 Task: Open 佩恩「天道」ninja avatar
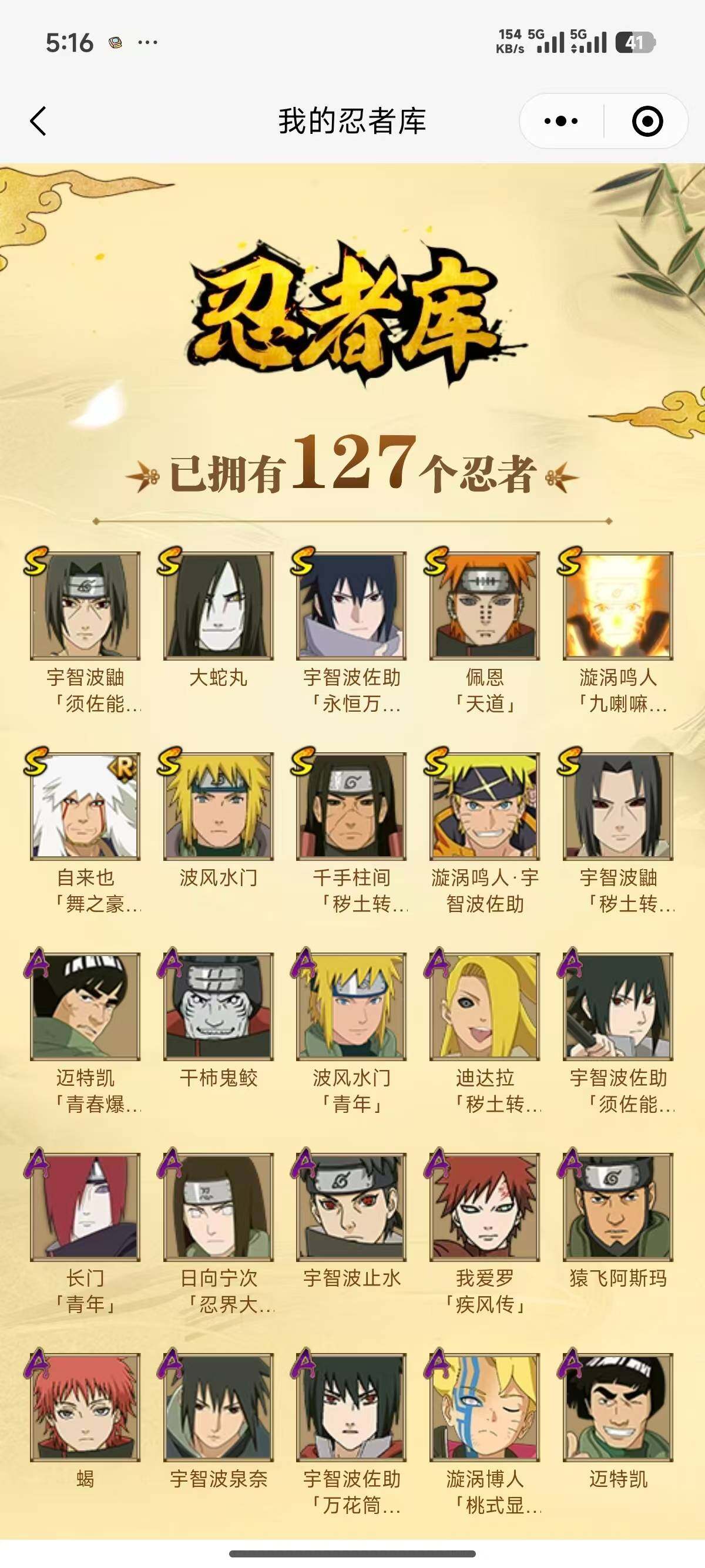[x=485, y=605]
